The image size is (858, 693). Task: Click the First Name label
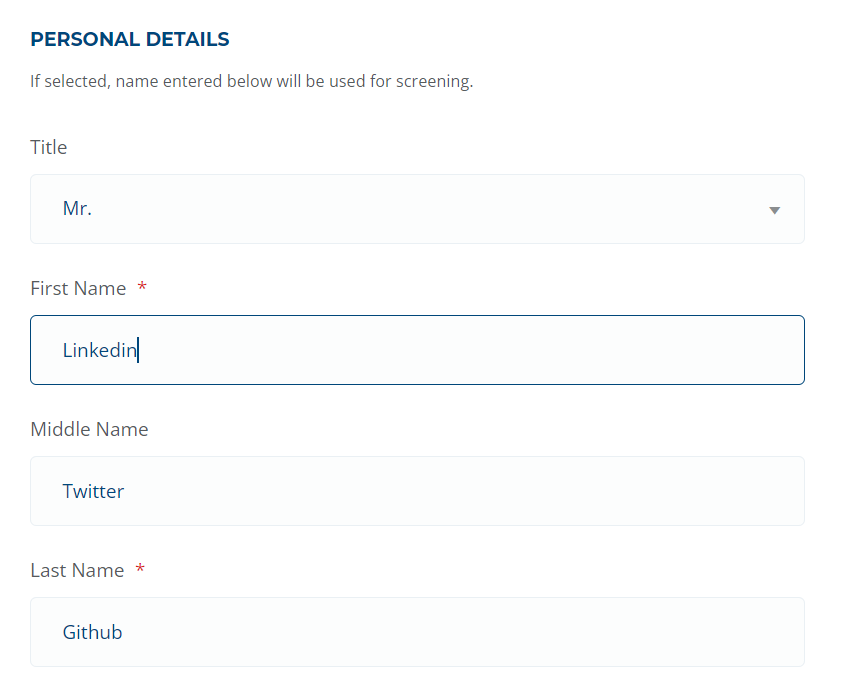coord(78,288)
